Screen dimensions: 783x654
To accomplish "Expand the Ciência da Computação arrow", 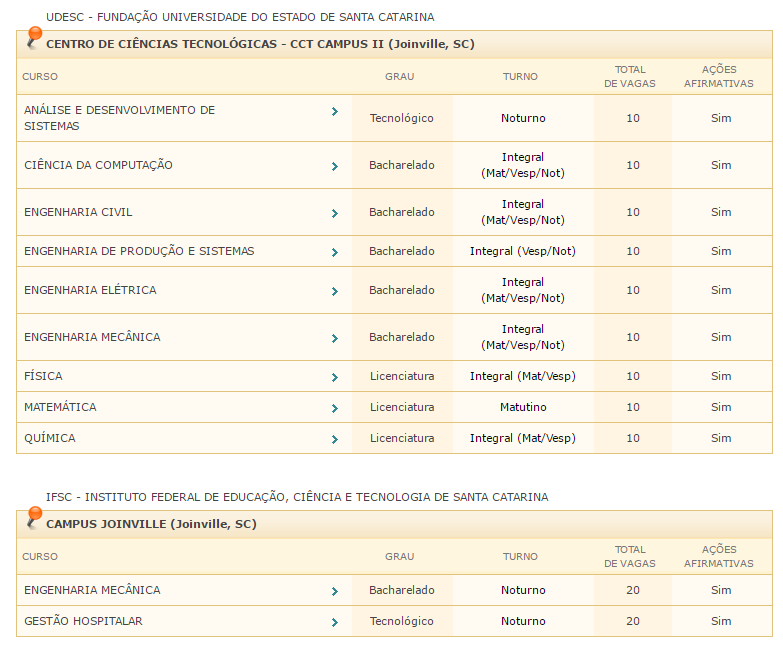I will [x=335, y=166].
